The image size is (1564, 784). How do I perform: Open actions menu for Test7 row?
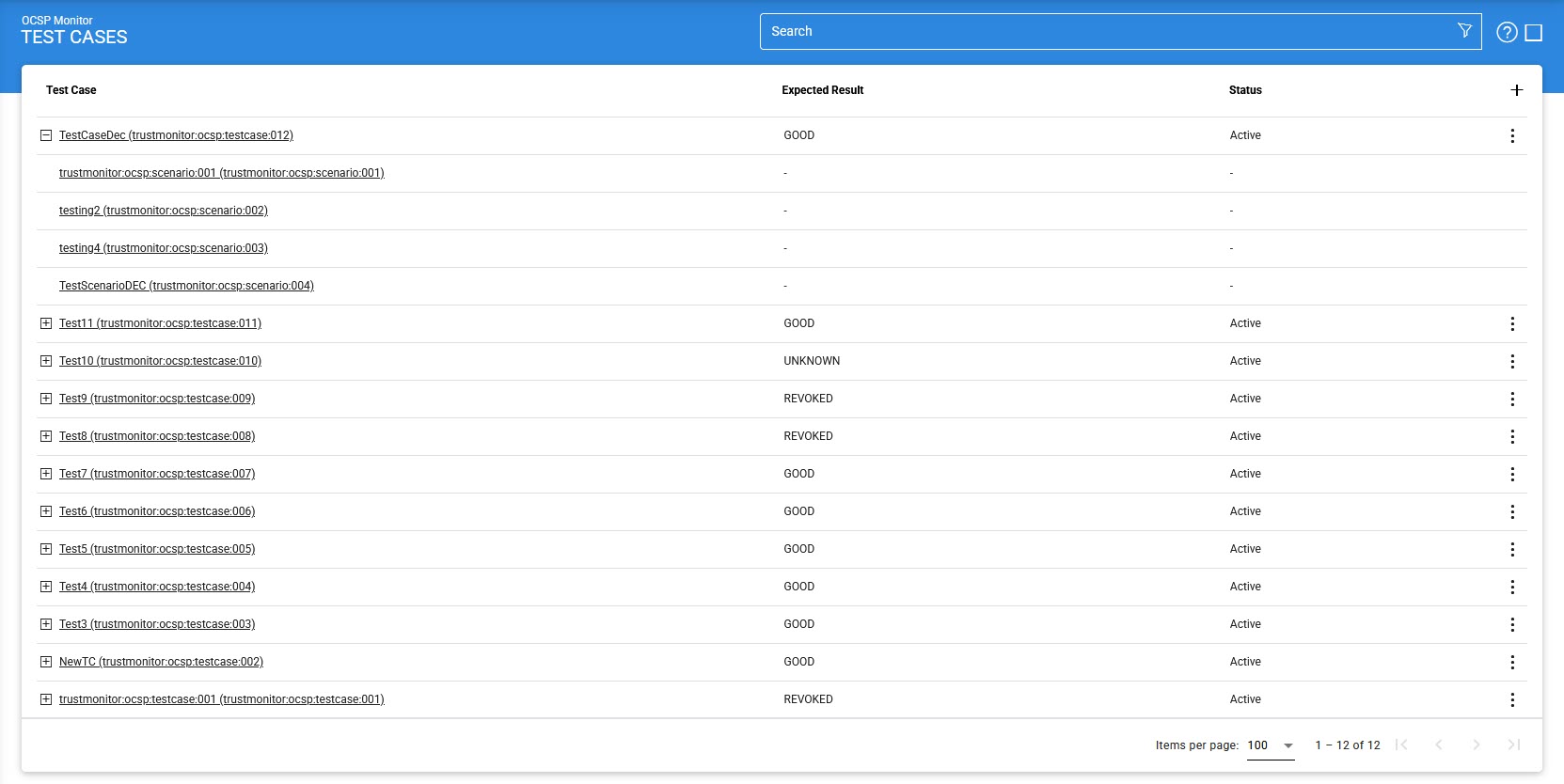click(1511, 475)
